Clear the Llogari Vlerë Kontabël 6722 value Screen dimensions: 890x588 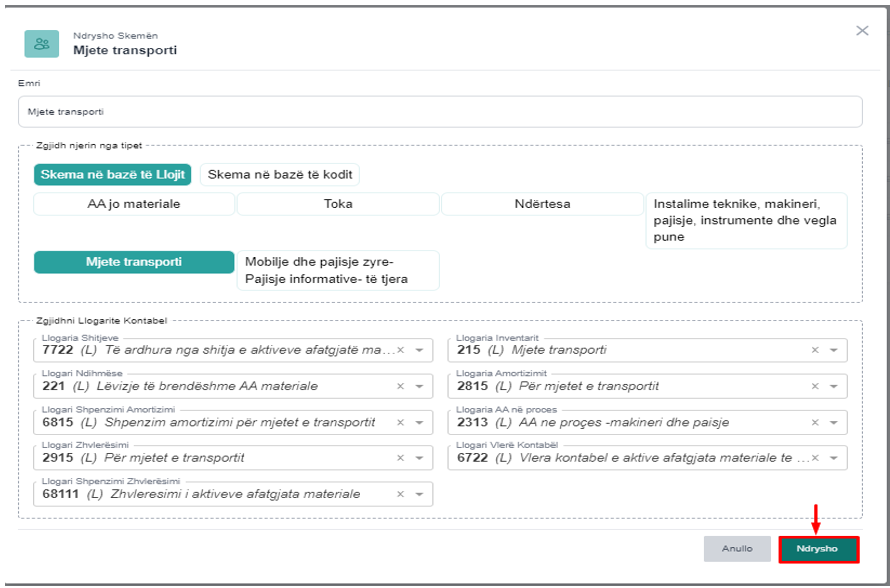(x=814, y=459)
